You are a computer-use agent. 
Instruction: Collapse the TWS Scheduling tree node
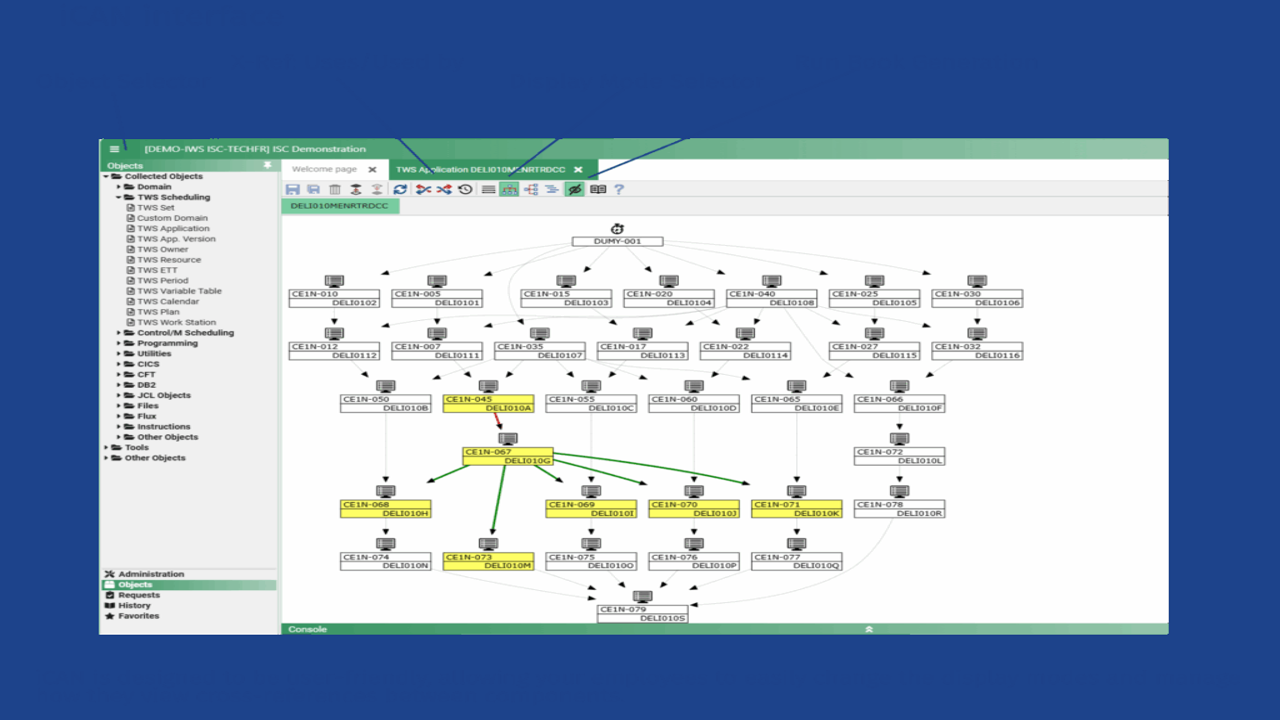[118, 197]
